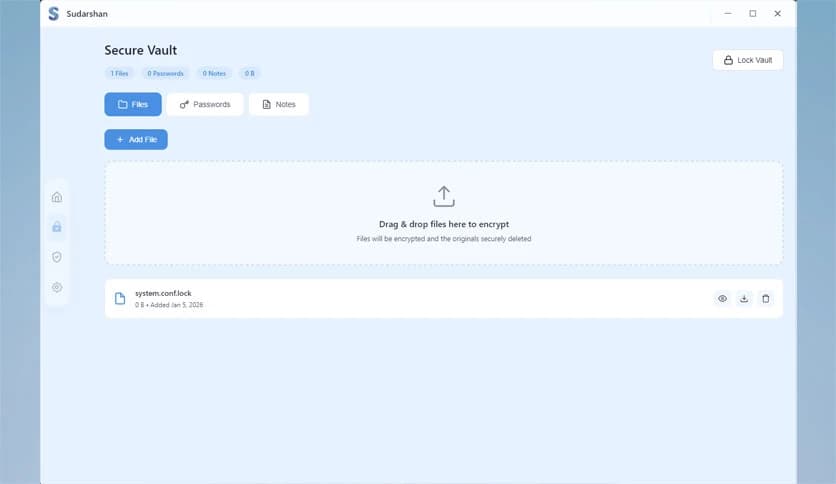The width and height of the screenshot is (836, 484).
Task: Click the file icon beside system.conf.lock
Action: pos(120,299)
